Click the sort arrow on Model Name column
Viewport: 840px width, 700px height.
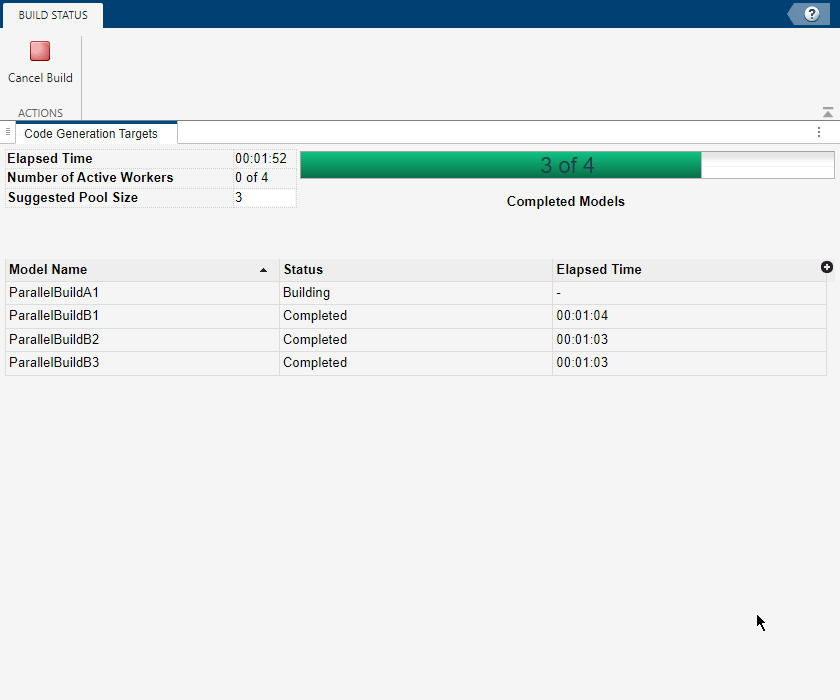(x=263, y=269)
